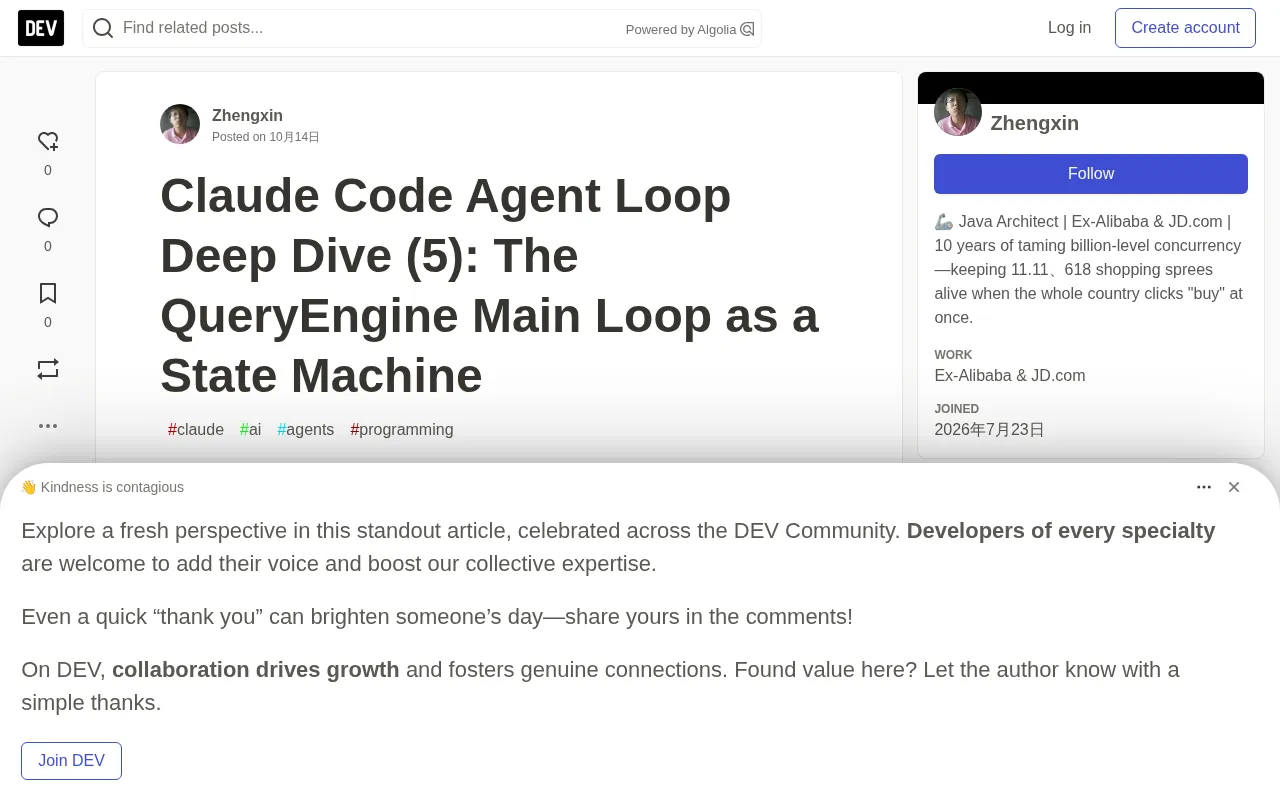Image resolution: width=1280 pixels, height=800 pixels.
Task: Click the joined date 2026年7月23日
Action: click(x=990, y=430)
